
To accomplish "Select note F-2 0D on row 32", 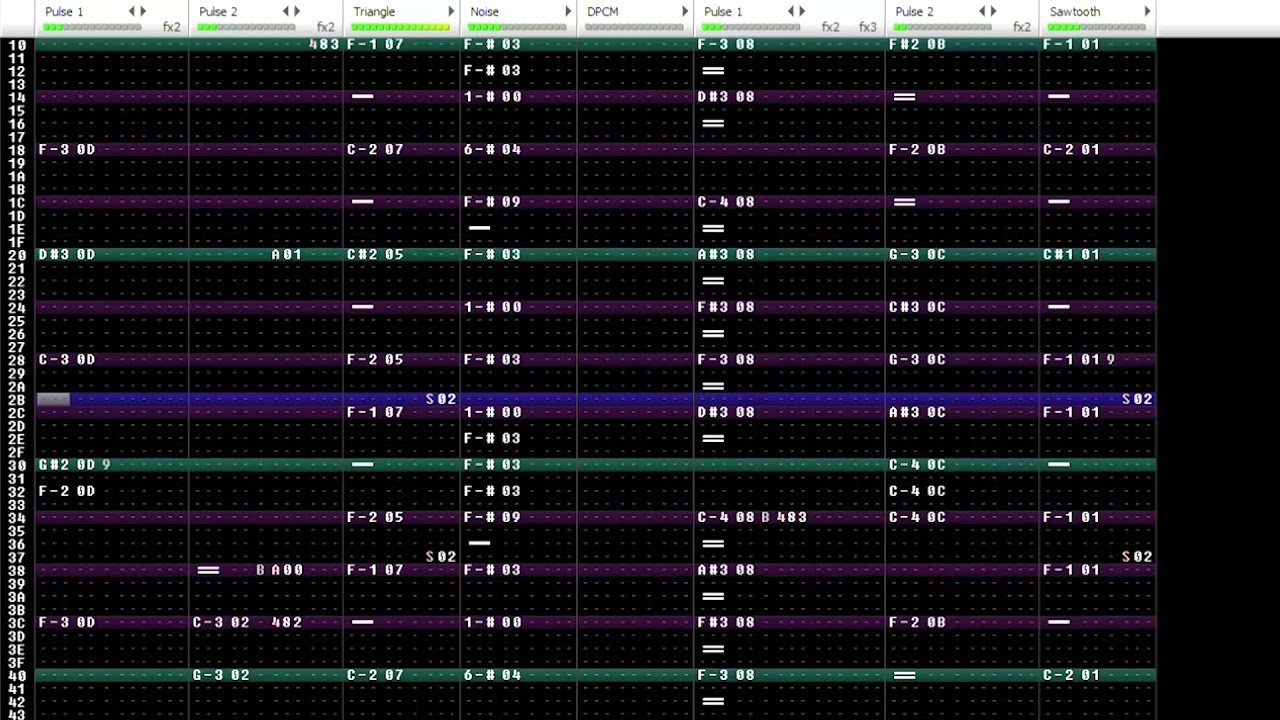I will [67, 491].
